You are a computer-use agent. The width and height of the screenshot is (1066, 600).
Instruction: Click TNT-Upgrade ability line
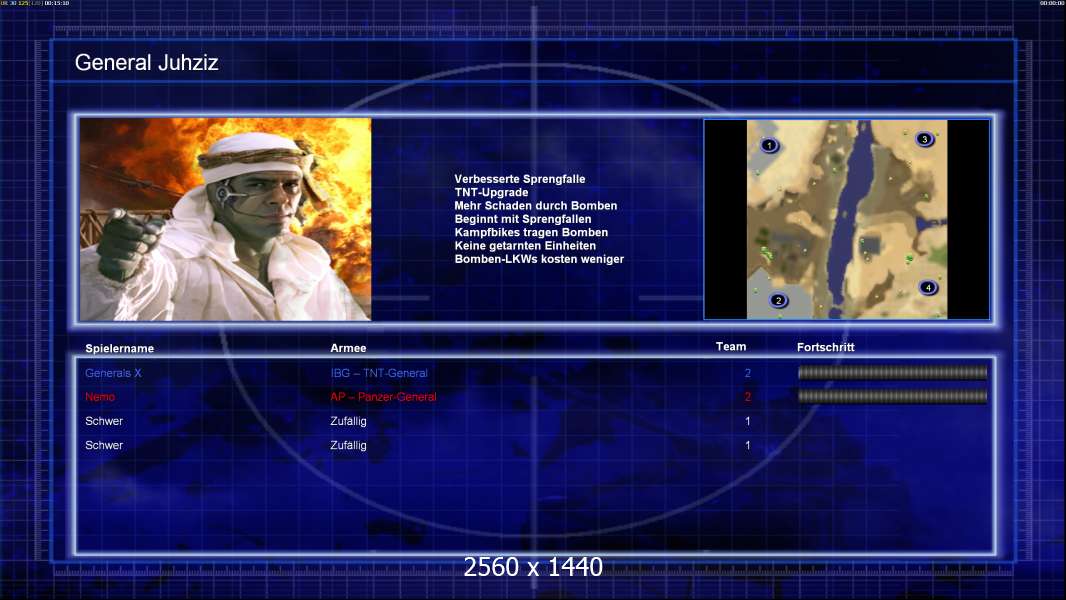coord(491,192)
